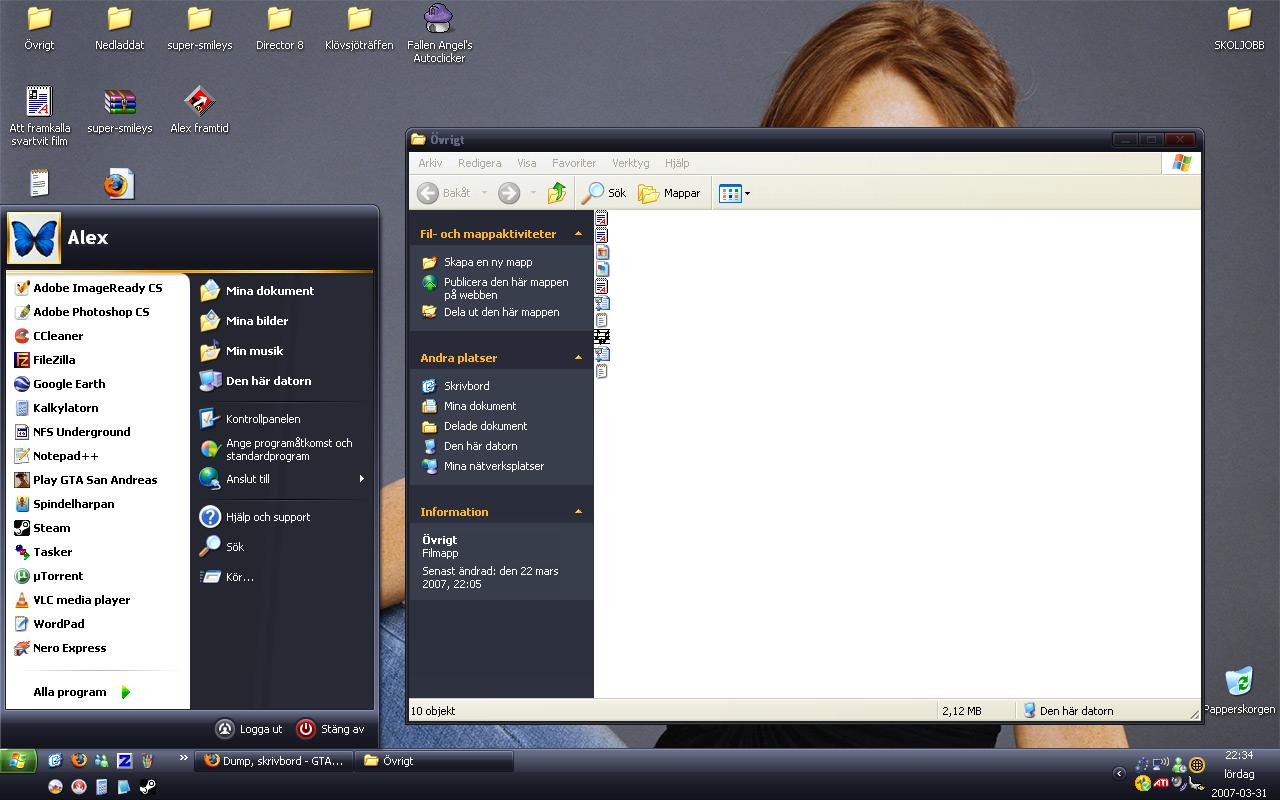Open the forward button history dropdown arrow
The height and width of the screenshot is (800, 1280).
[533, 193]
